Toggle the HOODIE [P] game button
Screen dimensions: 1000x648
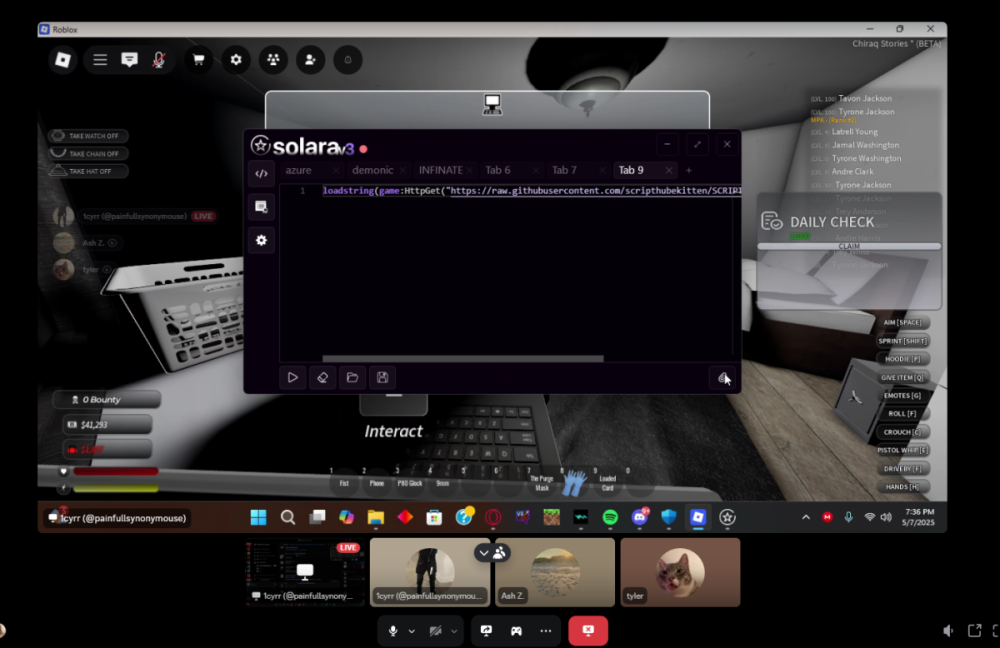pyautogui.click(x=902, y=359)
